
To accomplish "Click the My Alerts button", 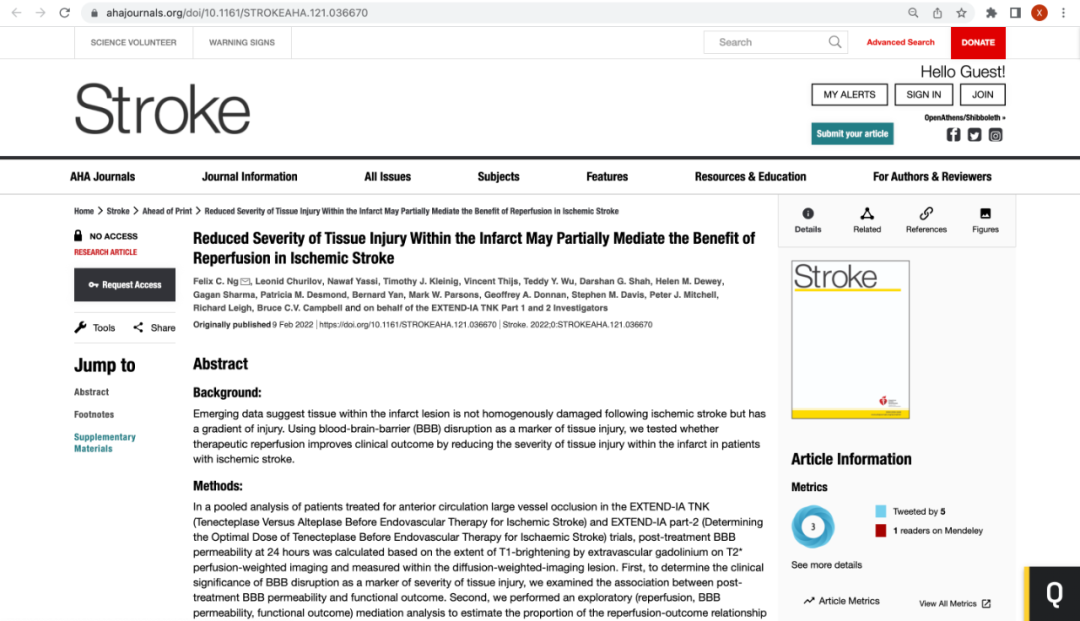I will point(849,94).
